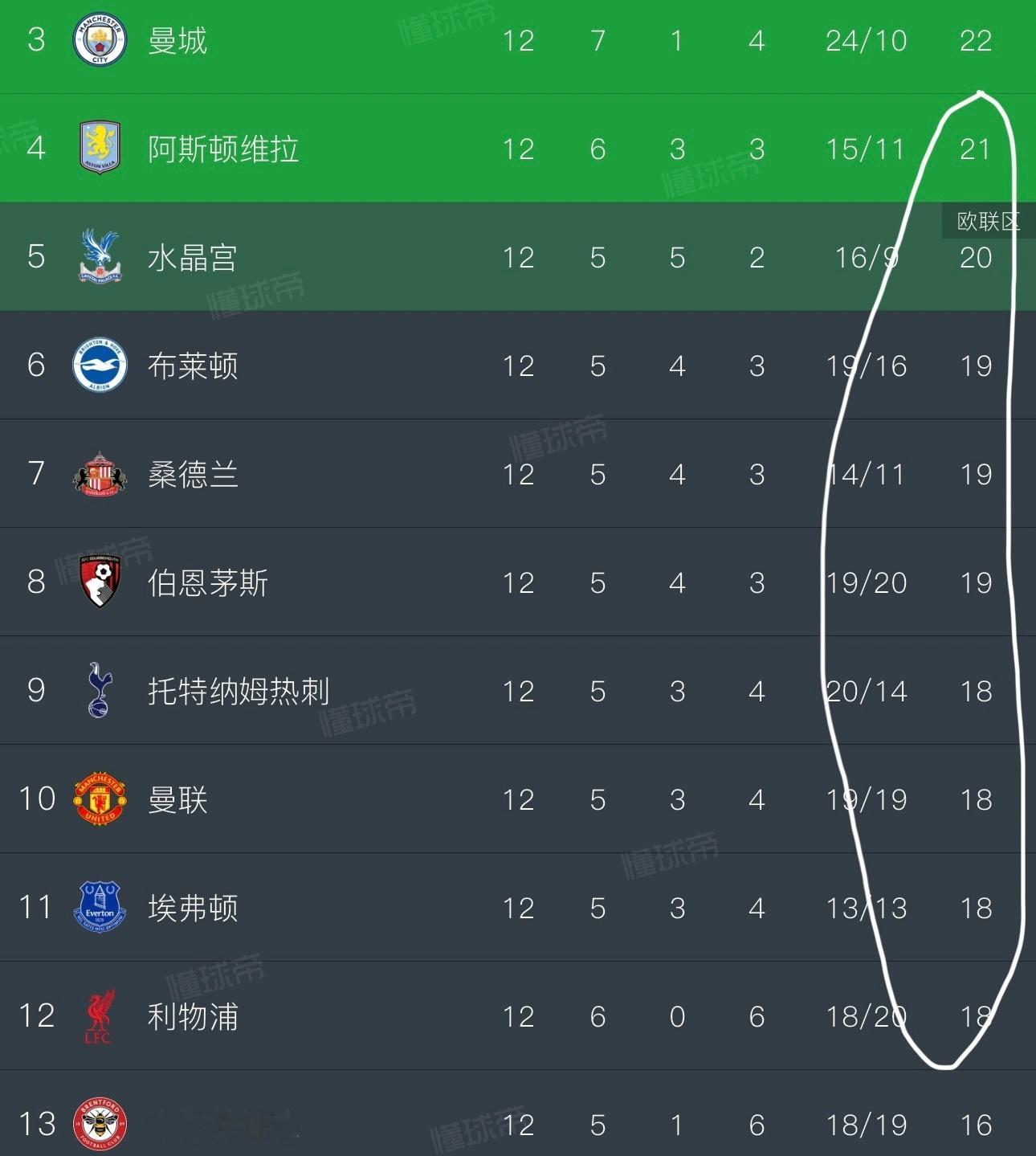
Task: Click 布莱顿's points value 19
Action: (976, 366)
